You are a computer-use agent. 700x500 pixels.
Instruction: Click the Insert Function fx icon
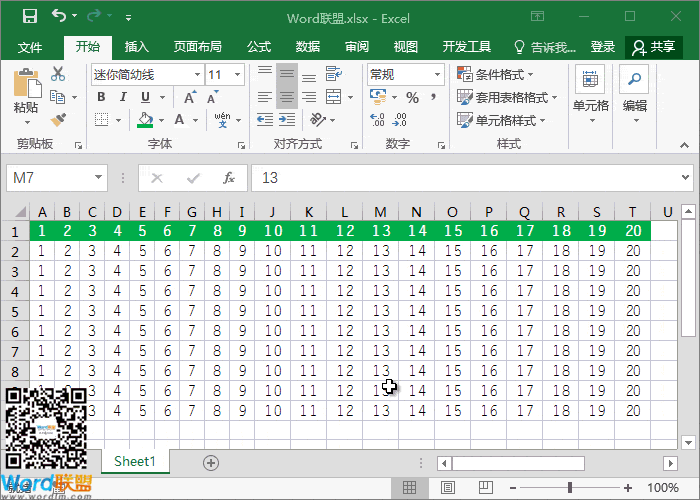click(229, 178)
